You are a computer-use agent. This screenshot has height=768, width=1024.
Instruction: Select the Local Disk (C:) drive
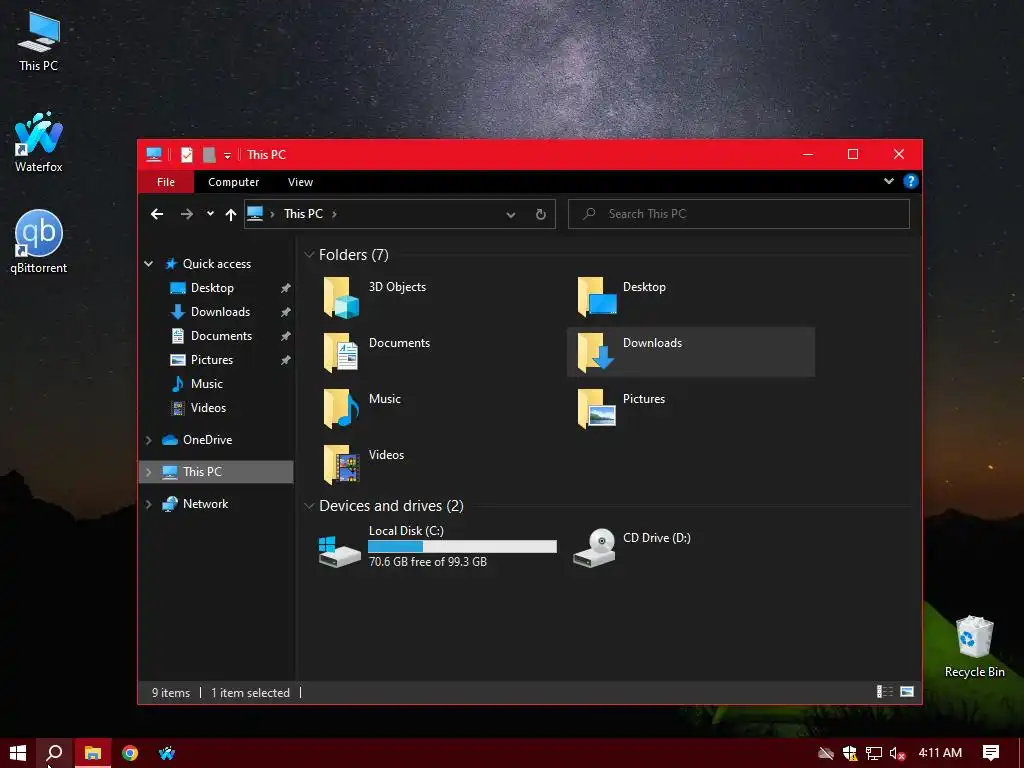coord(437,547)
